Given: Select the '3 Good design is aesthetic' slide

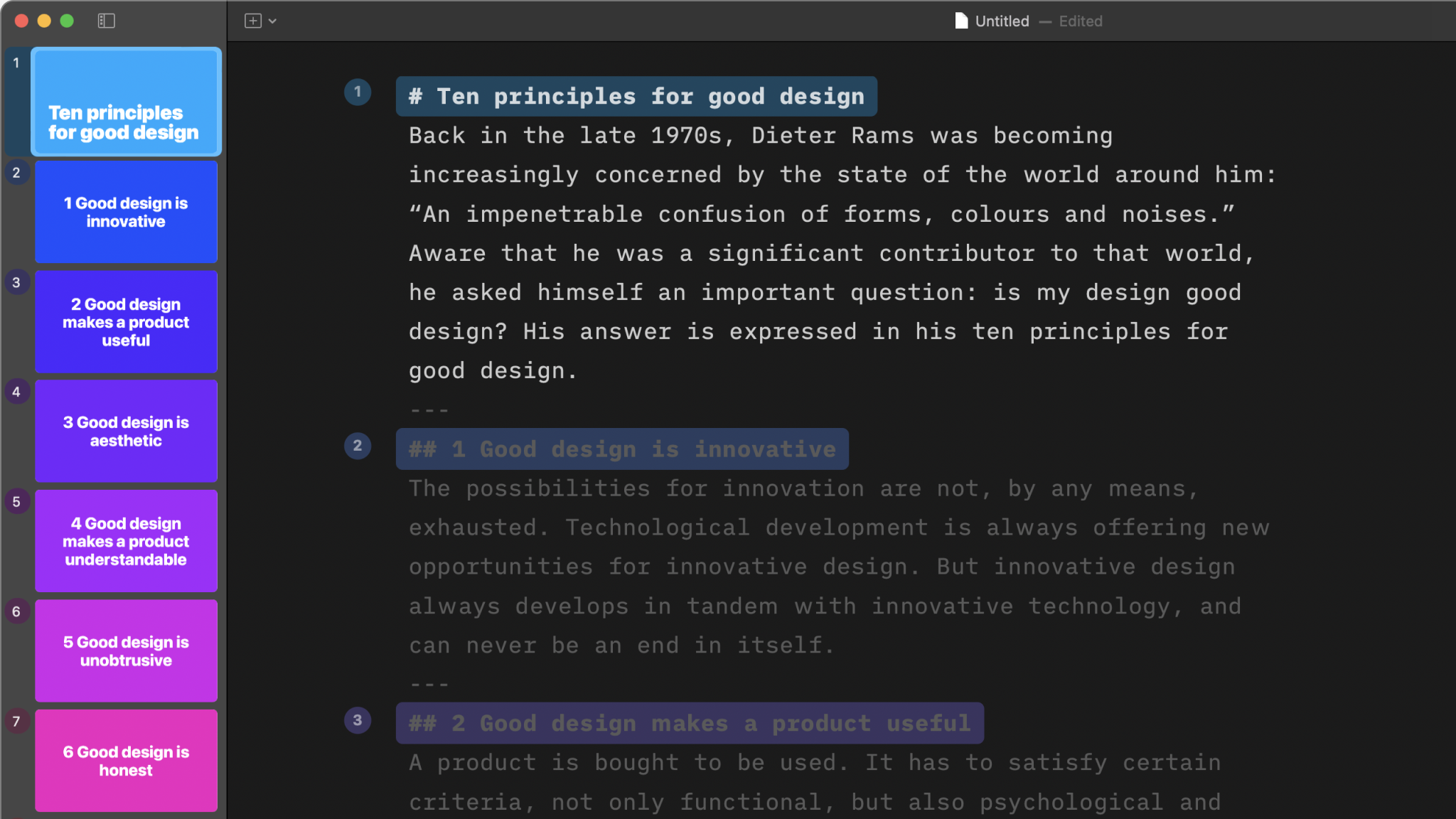Looking at the screenshot, I should point(126,431).
